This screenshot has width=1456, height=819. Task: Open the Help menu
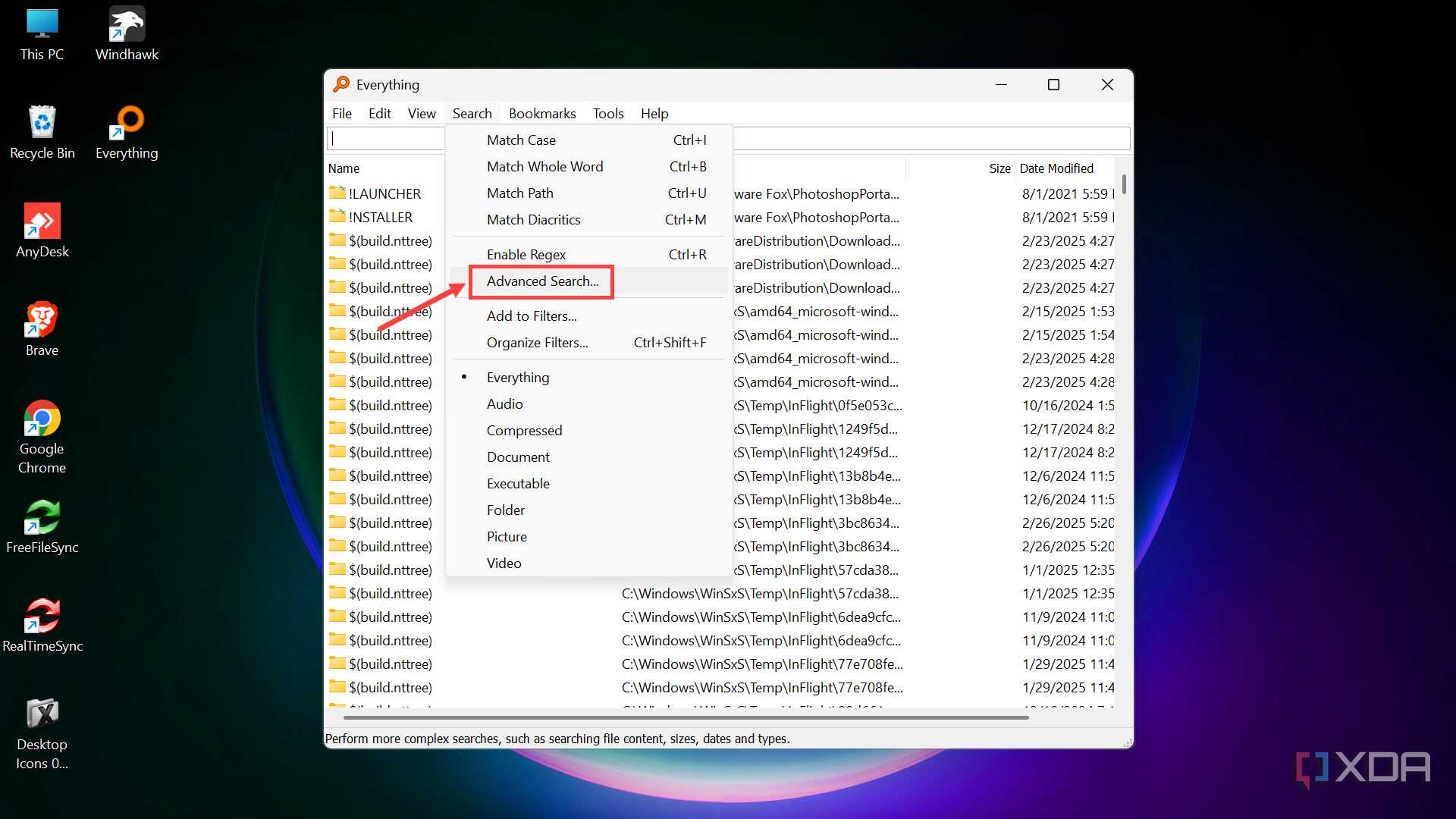point(654,114)
